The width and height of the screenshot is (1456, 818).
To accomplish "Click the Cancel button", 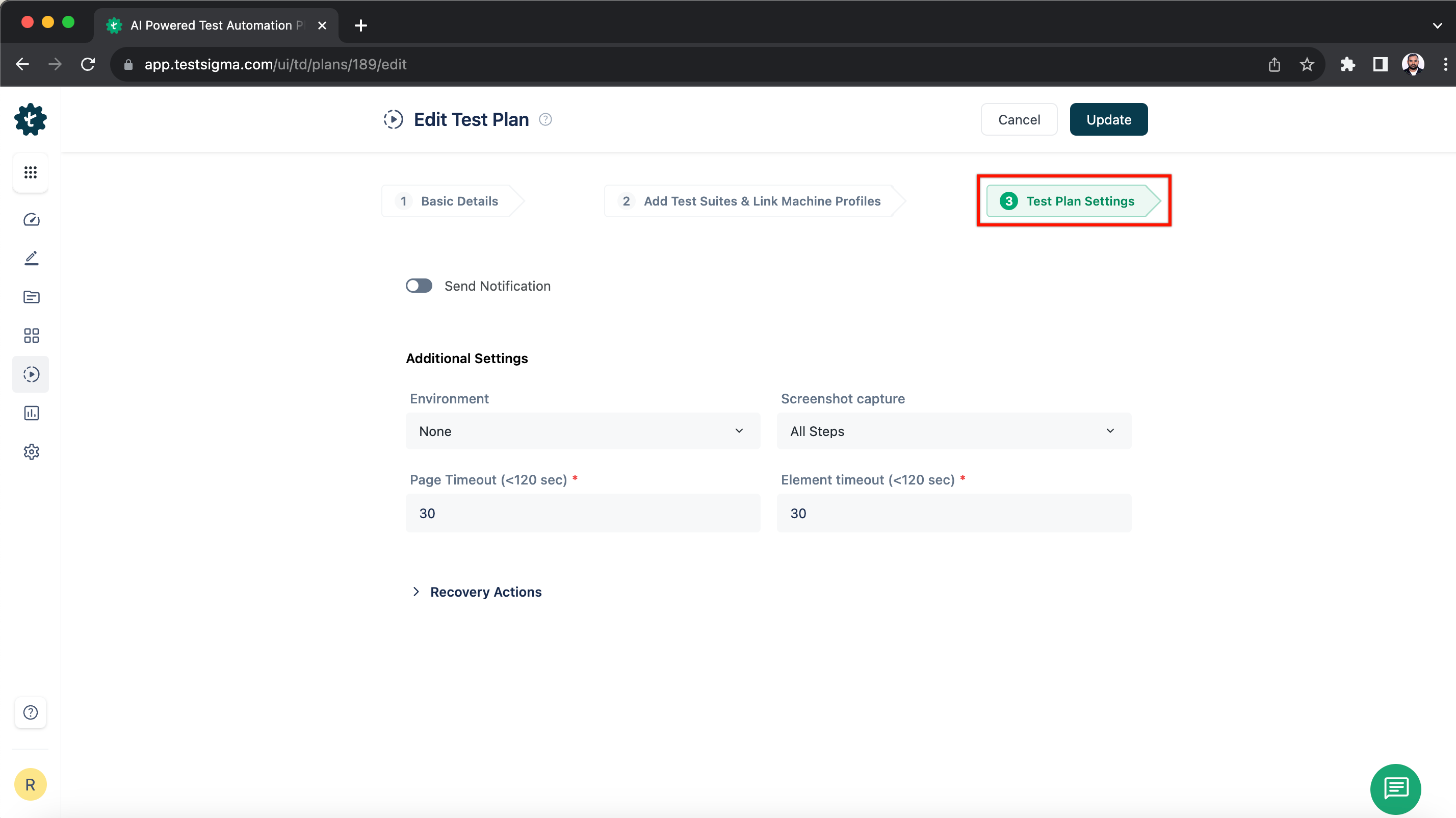I will [x=1019, y=120].
